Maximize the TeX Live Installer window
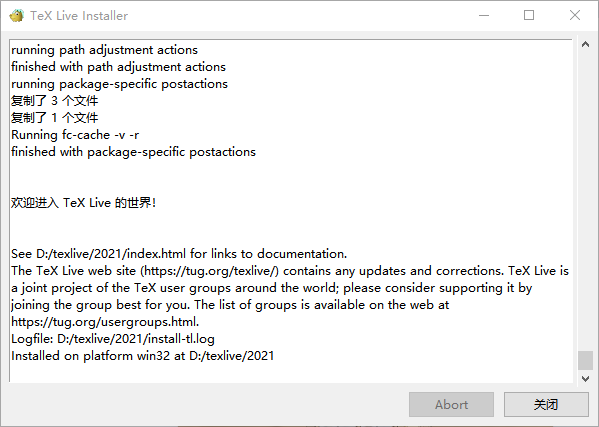 coord(529,15)
